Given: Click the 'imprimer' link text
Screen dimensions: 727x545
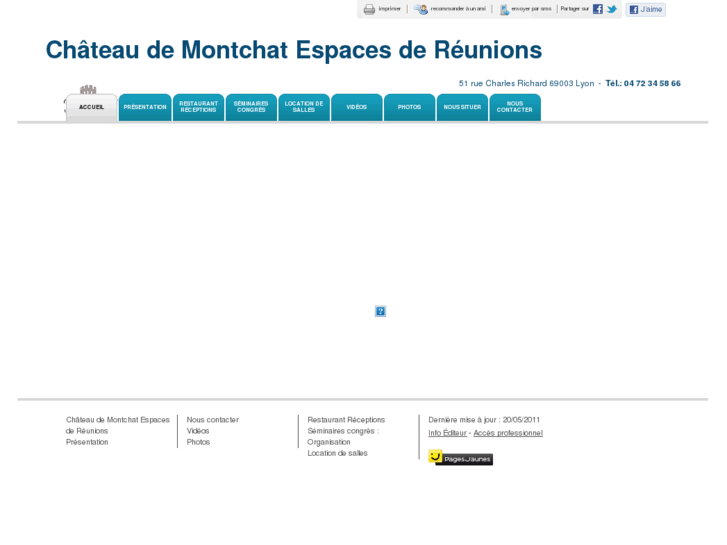Looking at the screenshot, I should point(389,9).
